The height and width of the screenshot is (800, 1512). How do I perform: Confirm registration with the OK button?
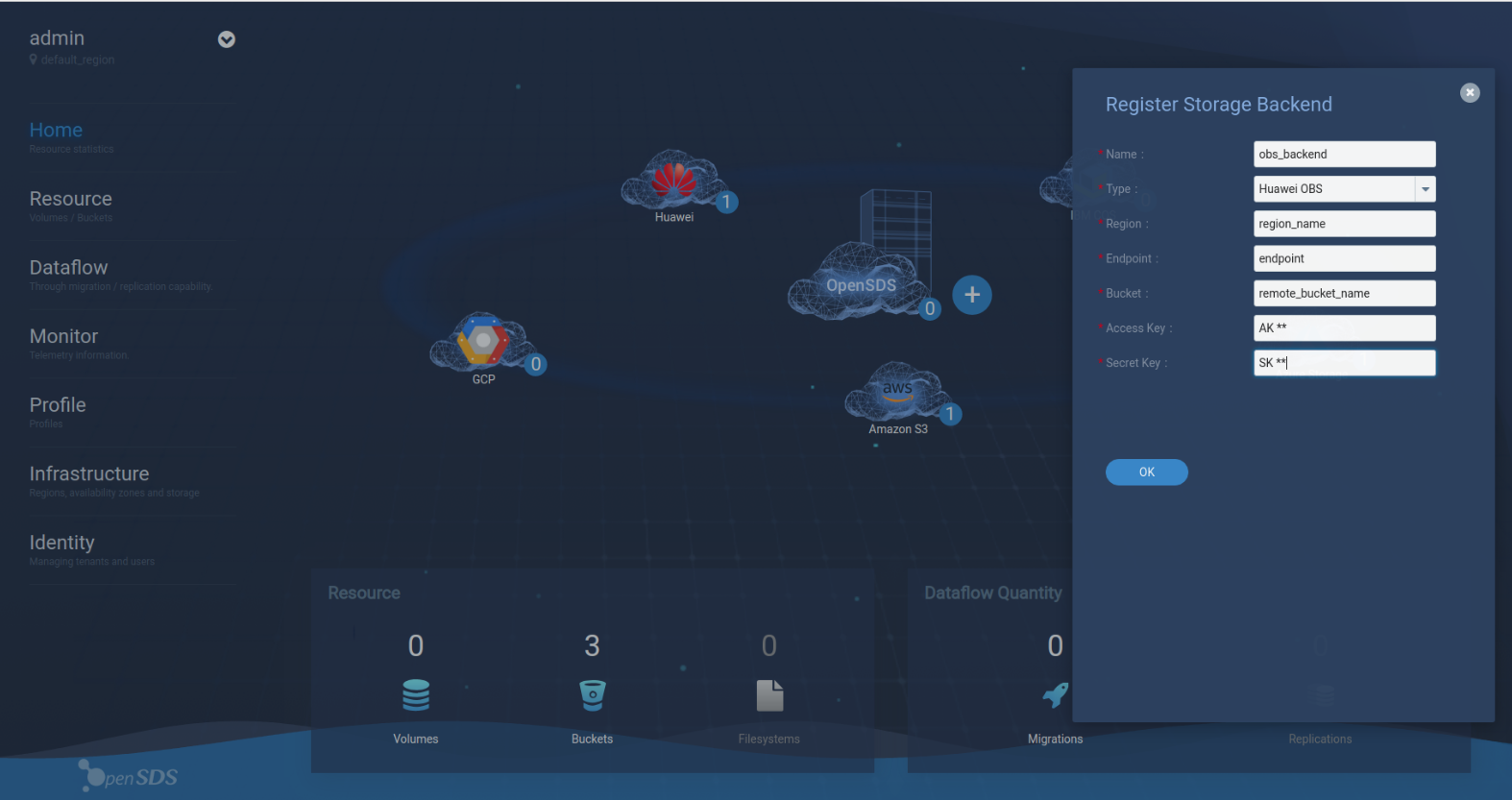pyautogui.click(x=1147, y=473)
